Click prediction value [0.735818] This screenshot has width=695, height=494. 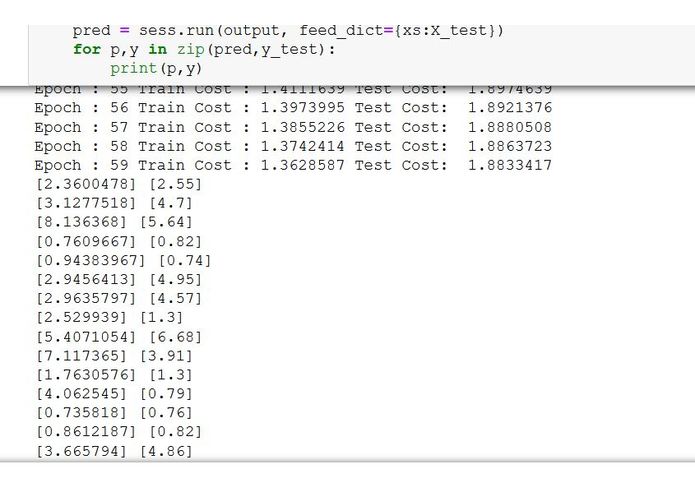click(82, 412)
